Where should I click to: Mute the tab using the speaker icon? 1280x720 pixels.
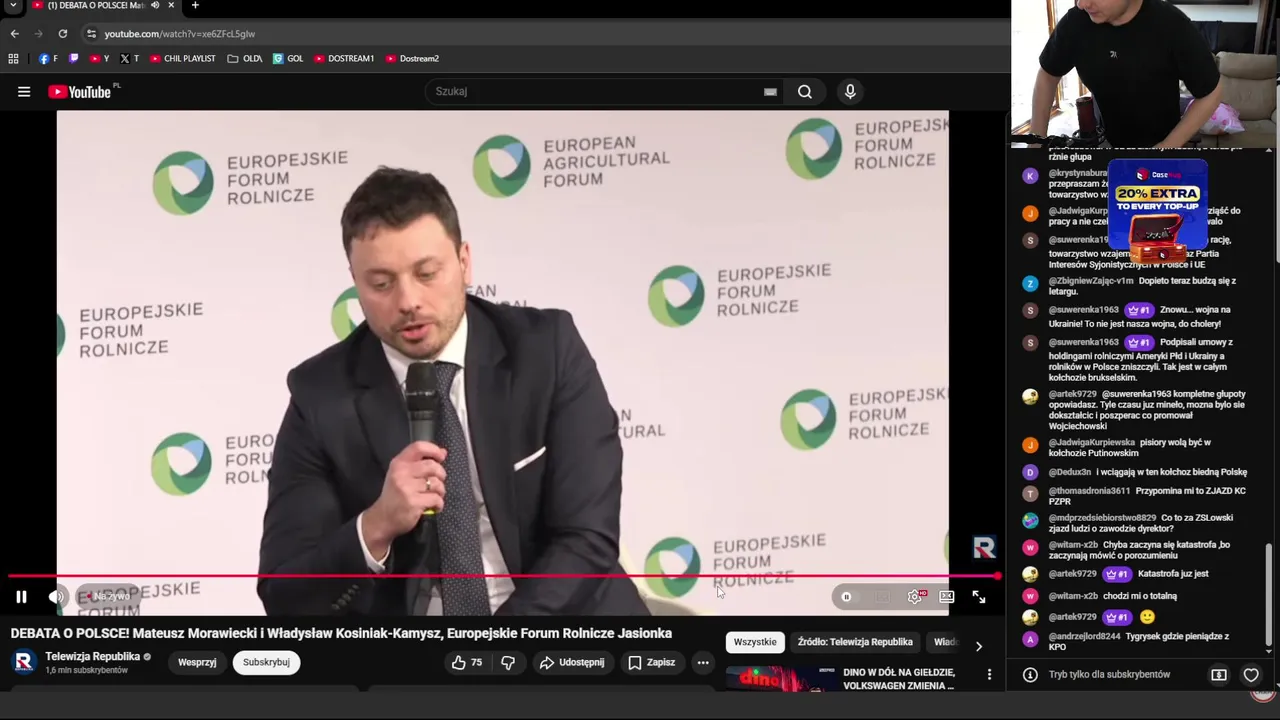pos(155,6)
